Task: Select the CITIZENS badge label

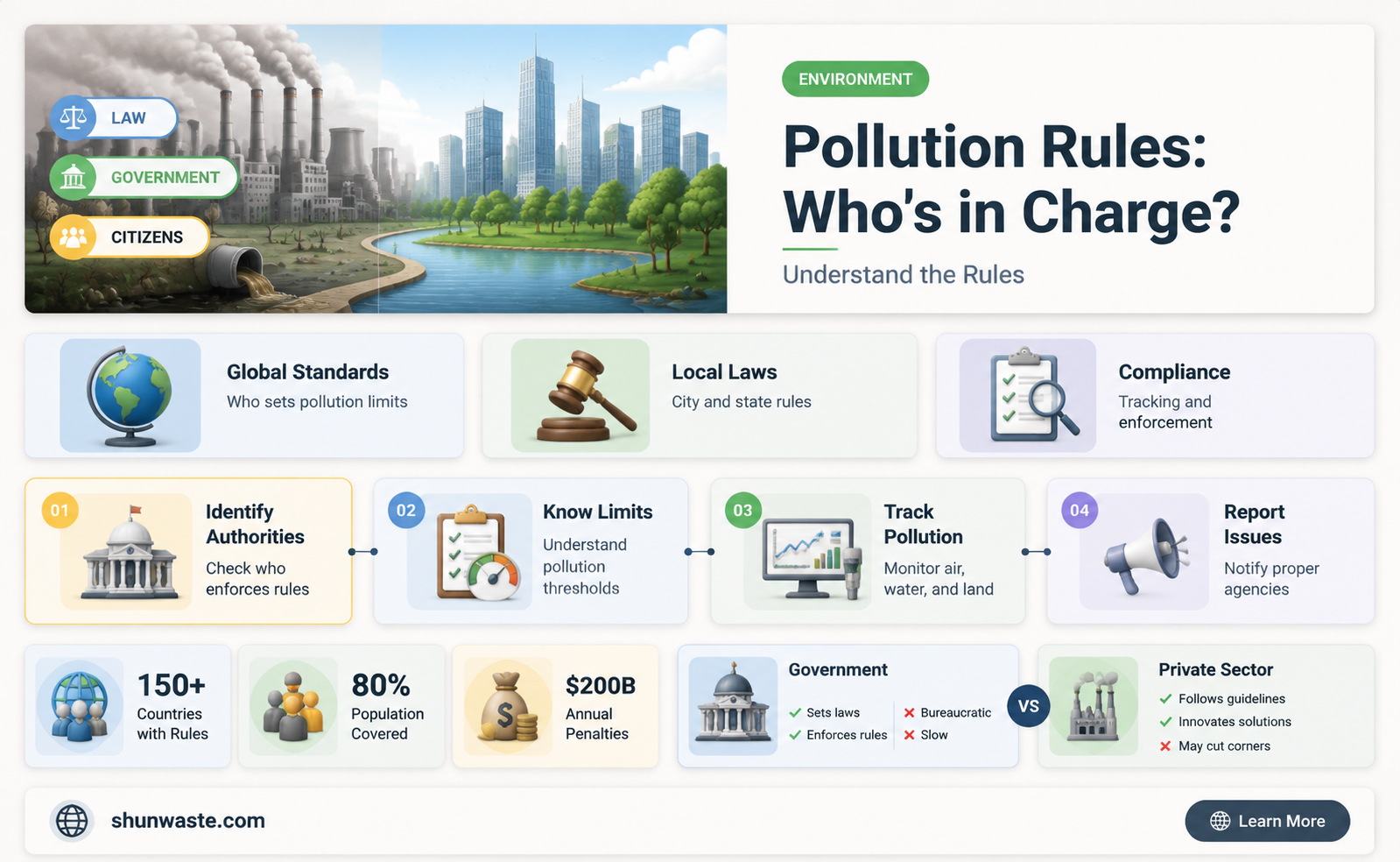Action: coord(147,237)
